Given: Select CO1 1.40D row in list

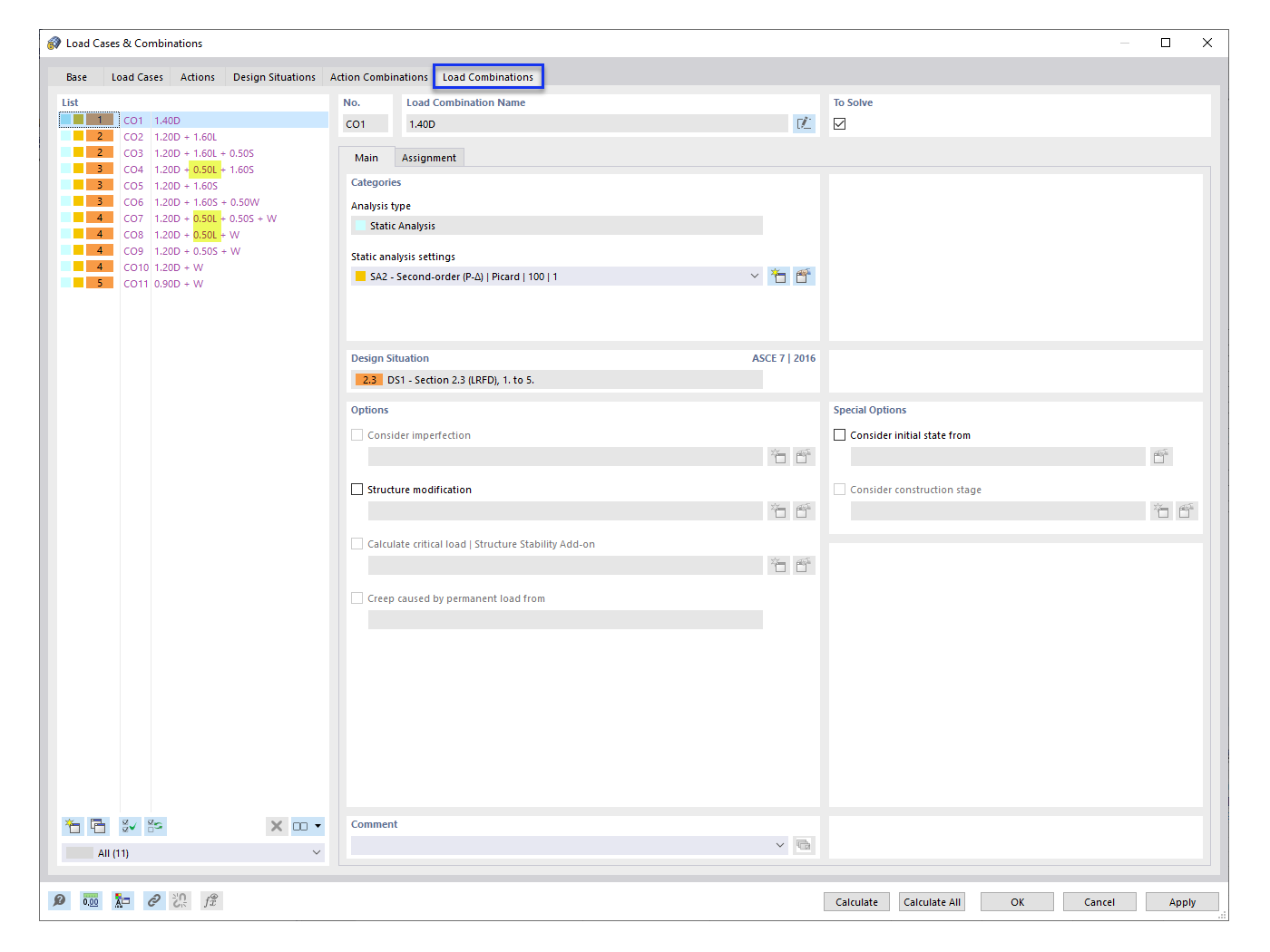Looking at the screenshot, I should click(x=193, y=121).
